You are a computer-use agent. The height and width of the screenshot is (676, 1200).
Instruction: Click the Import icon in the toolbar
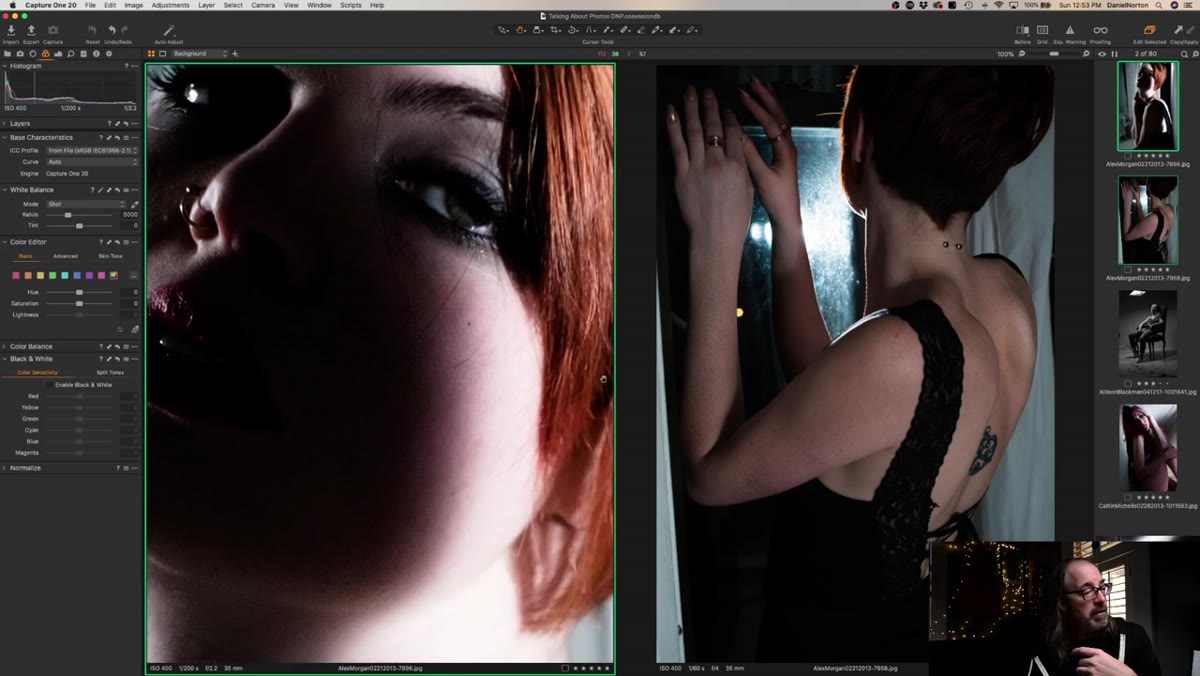10,31
